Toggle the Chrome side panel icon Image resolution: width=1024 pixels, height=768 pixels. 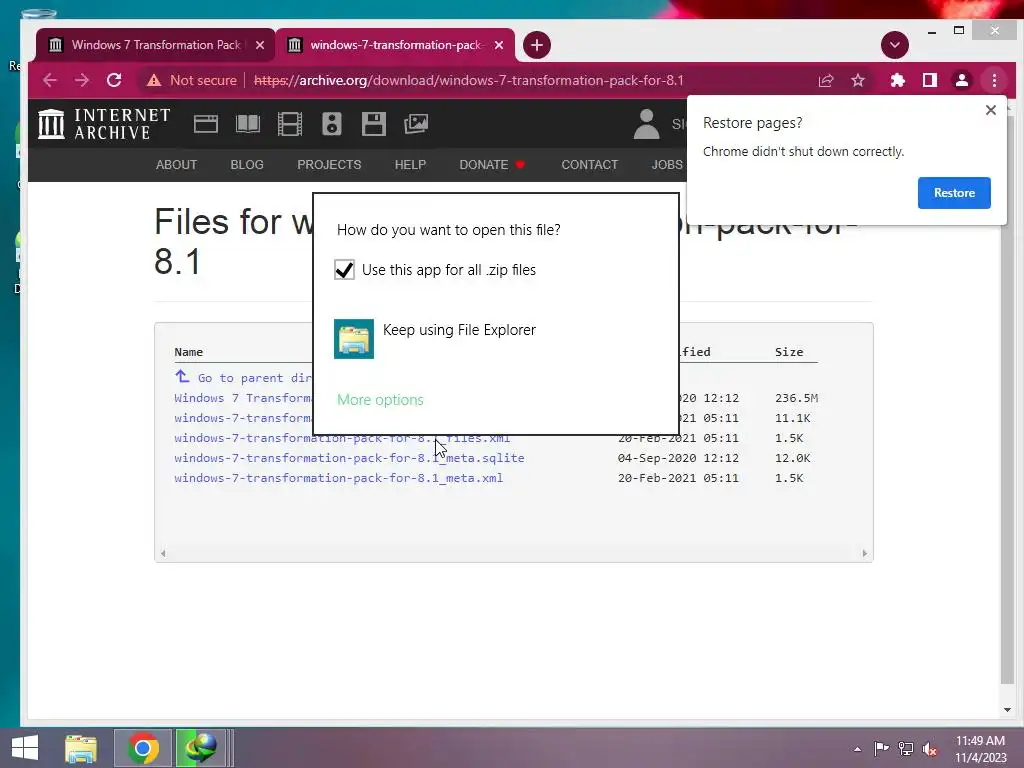pos(930,80)
